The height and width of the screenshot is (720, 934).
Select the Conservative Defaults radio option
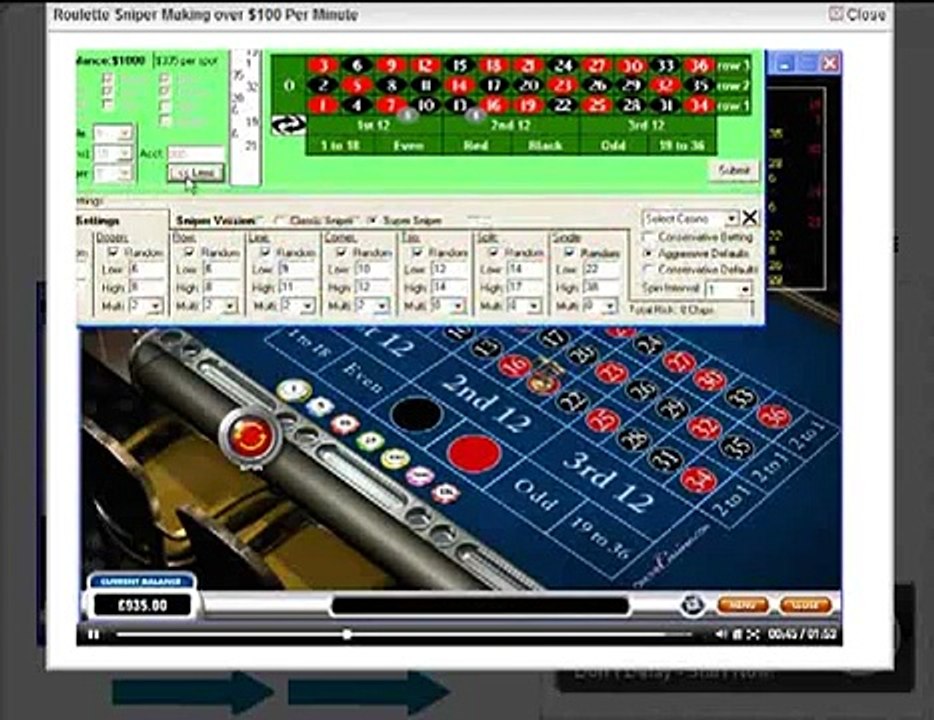coord(648,269)
